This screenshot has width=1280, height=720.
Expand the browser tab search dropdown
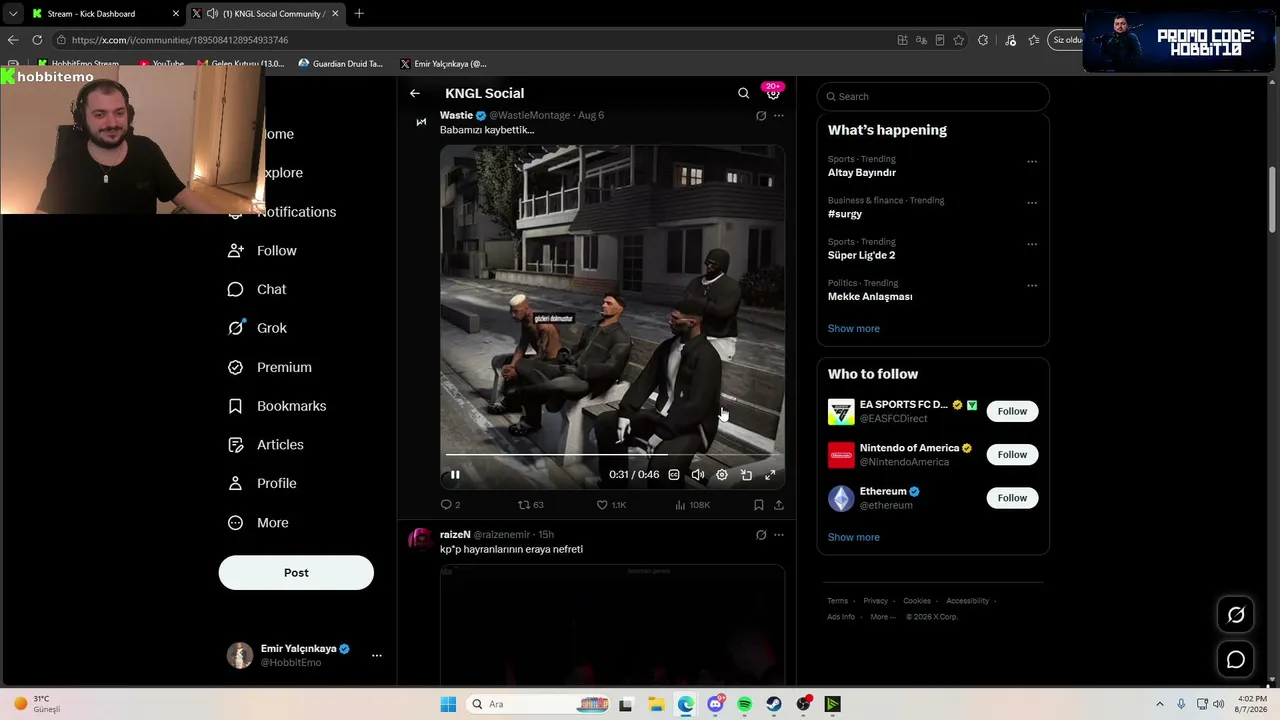click(x=12, y=14)
